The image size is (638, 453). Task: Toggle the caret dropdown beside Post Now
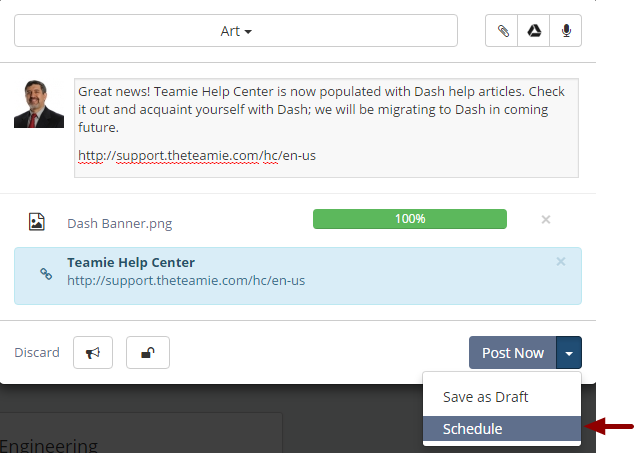pyautogui.click(x=569, y=352)
